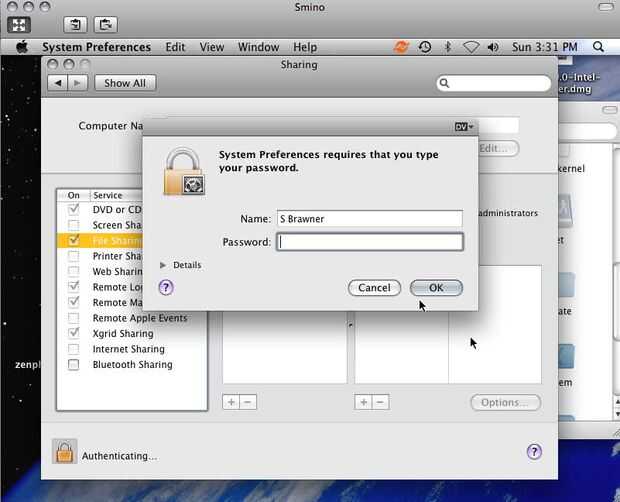The width and height of the screenshot is (620, 502).
Task: Click OK in the password dialog
Action: point(436,287)
